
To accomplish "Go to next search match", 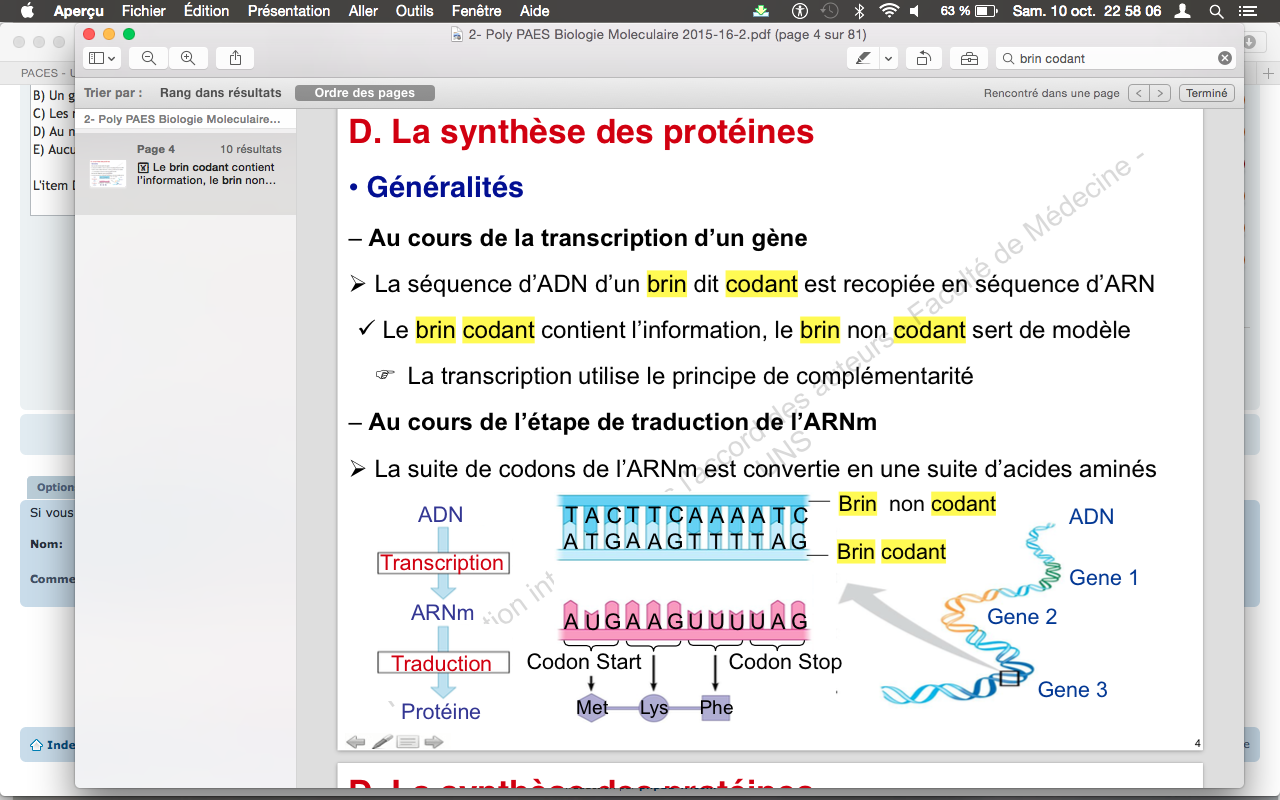I will click(1160, 93).
